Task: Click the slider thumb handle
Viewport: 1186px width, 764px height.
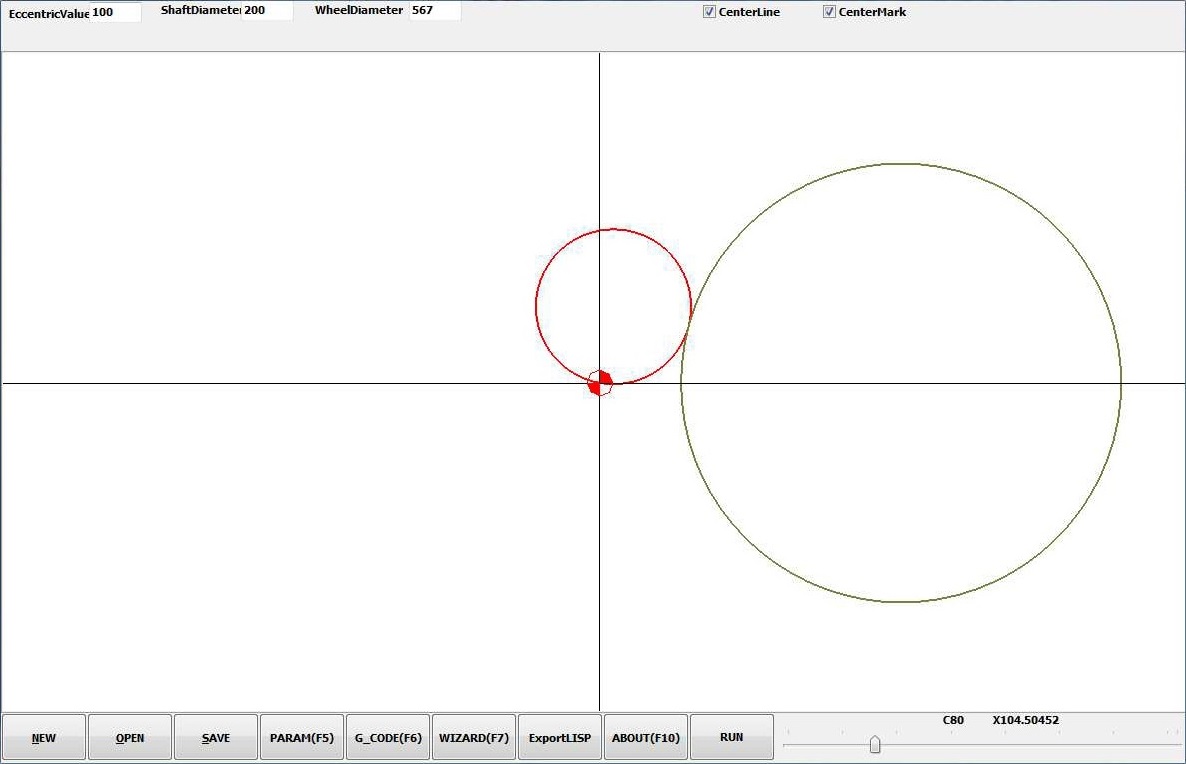Action: tap(875, 745)
